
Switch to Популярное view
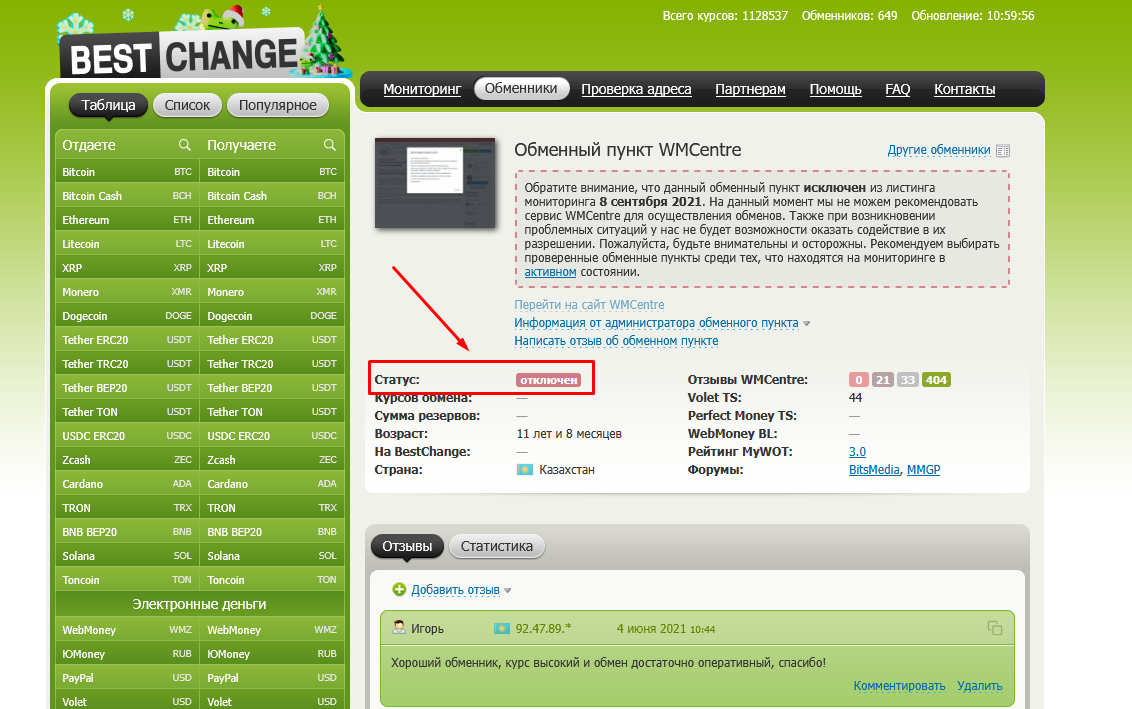coord(278,105)
